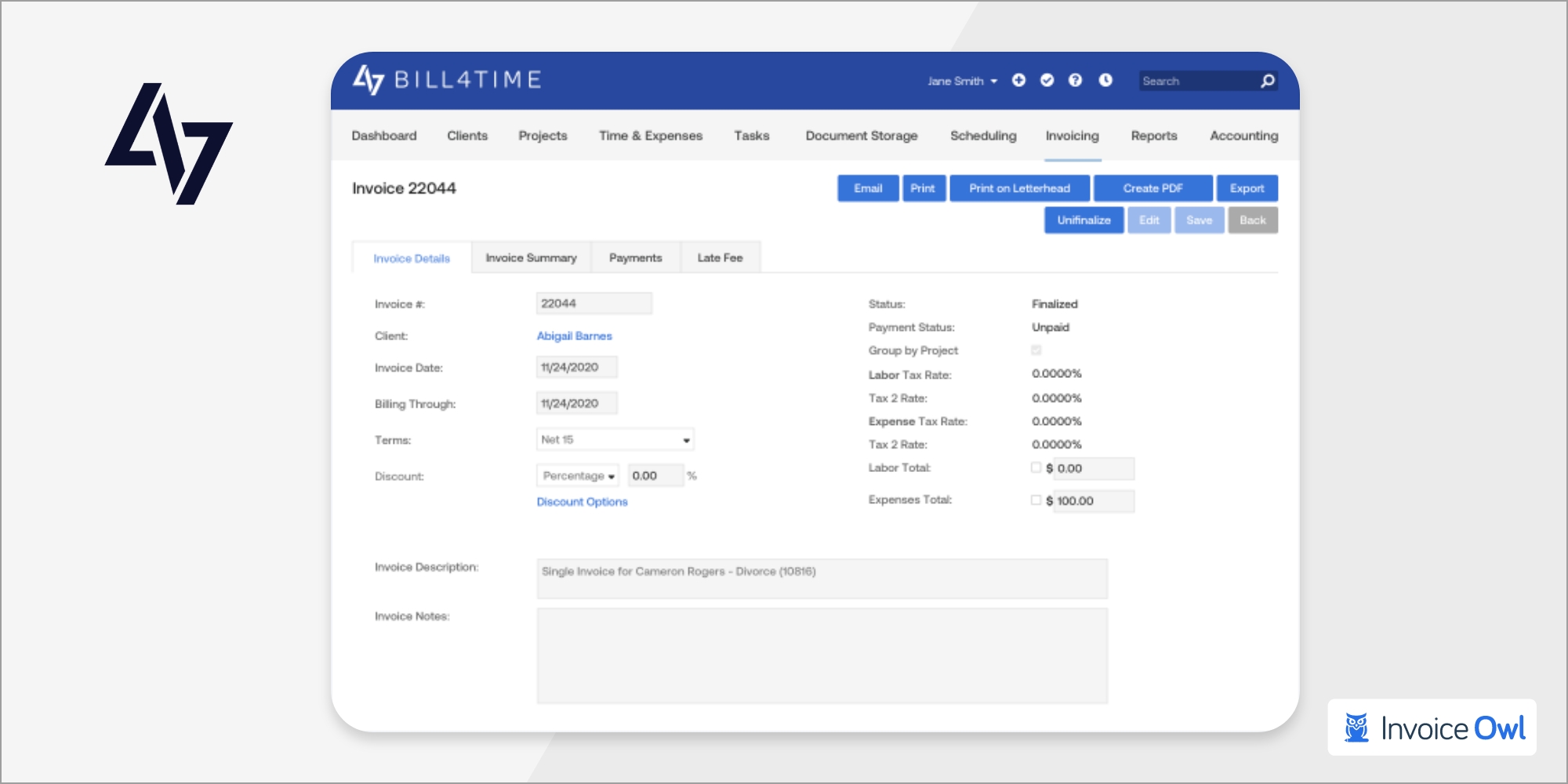Click the Invoice # field 22044
The width and height of the screenshot is (1568, 784).
pos(594,303)
